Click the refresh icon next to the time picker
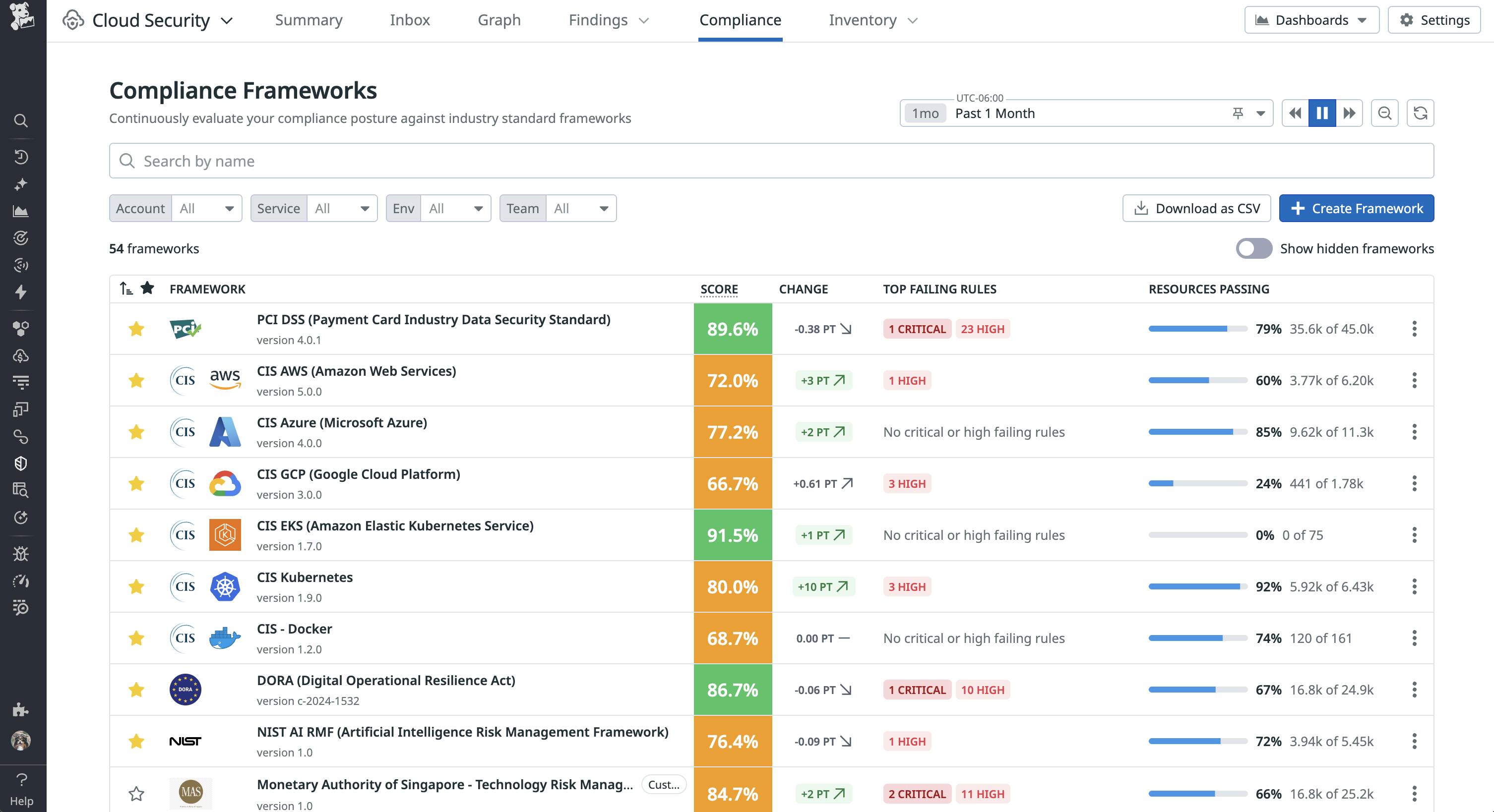 point(1421,113)
